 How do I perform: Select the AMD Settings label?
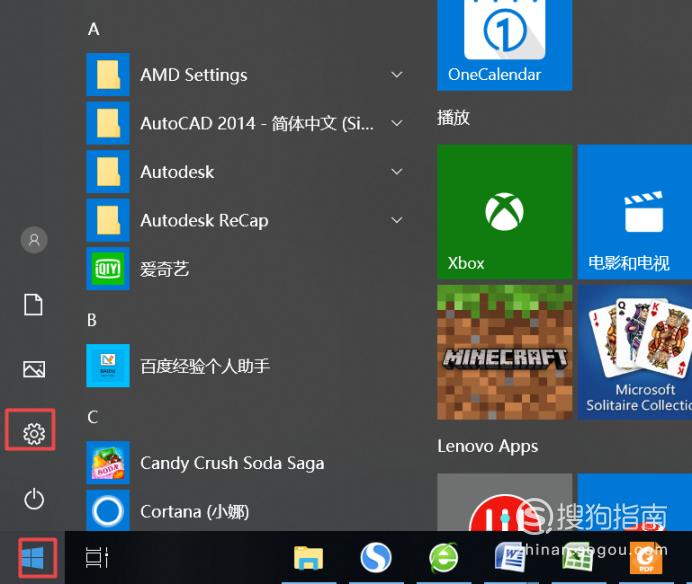coord(194,75)
